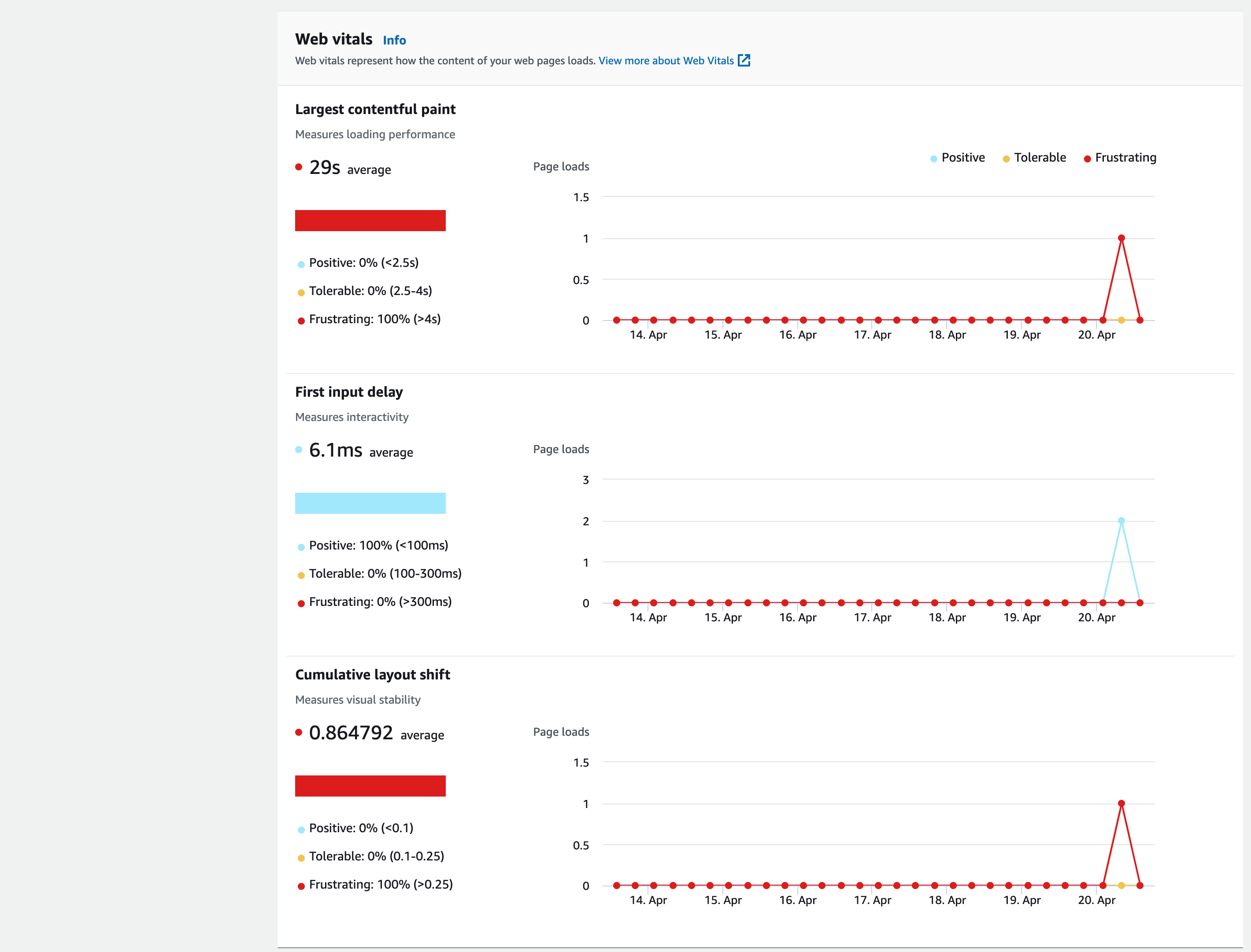The height and width of the screenshot is (952, 1251).
Task: Click the red bar under 0.864792 average
Action: point(370,786)
